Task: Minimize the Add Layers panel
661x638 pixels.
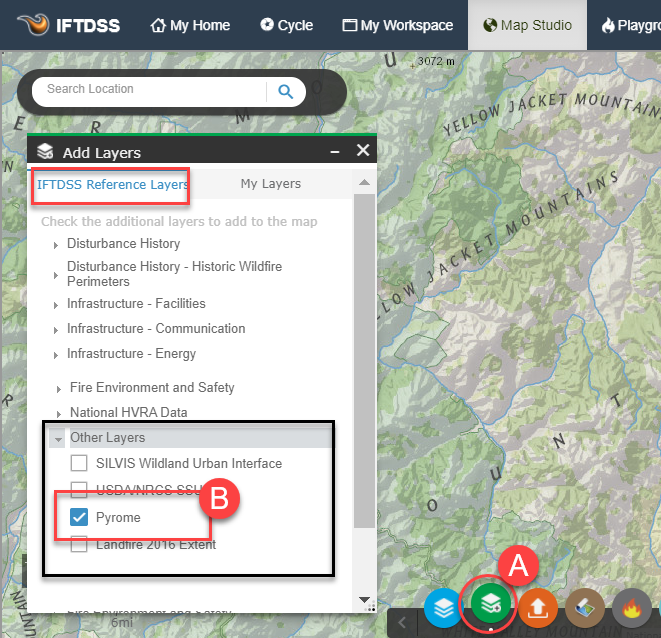Action: (335, 151)
